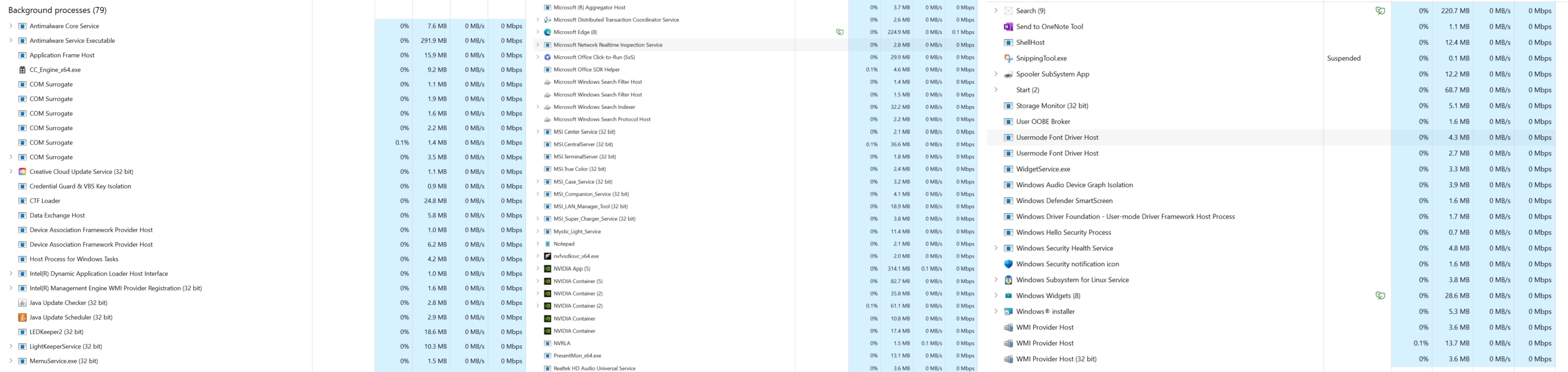Click the Creative Cloud Update Service icon

(22, 171)
